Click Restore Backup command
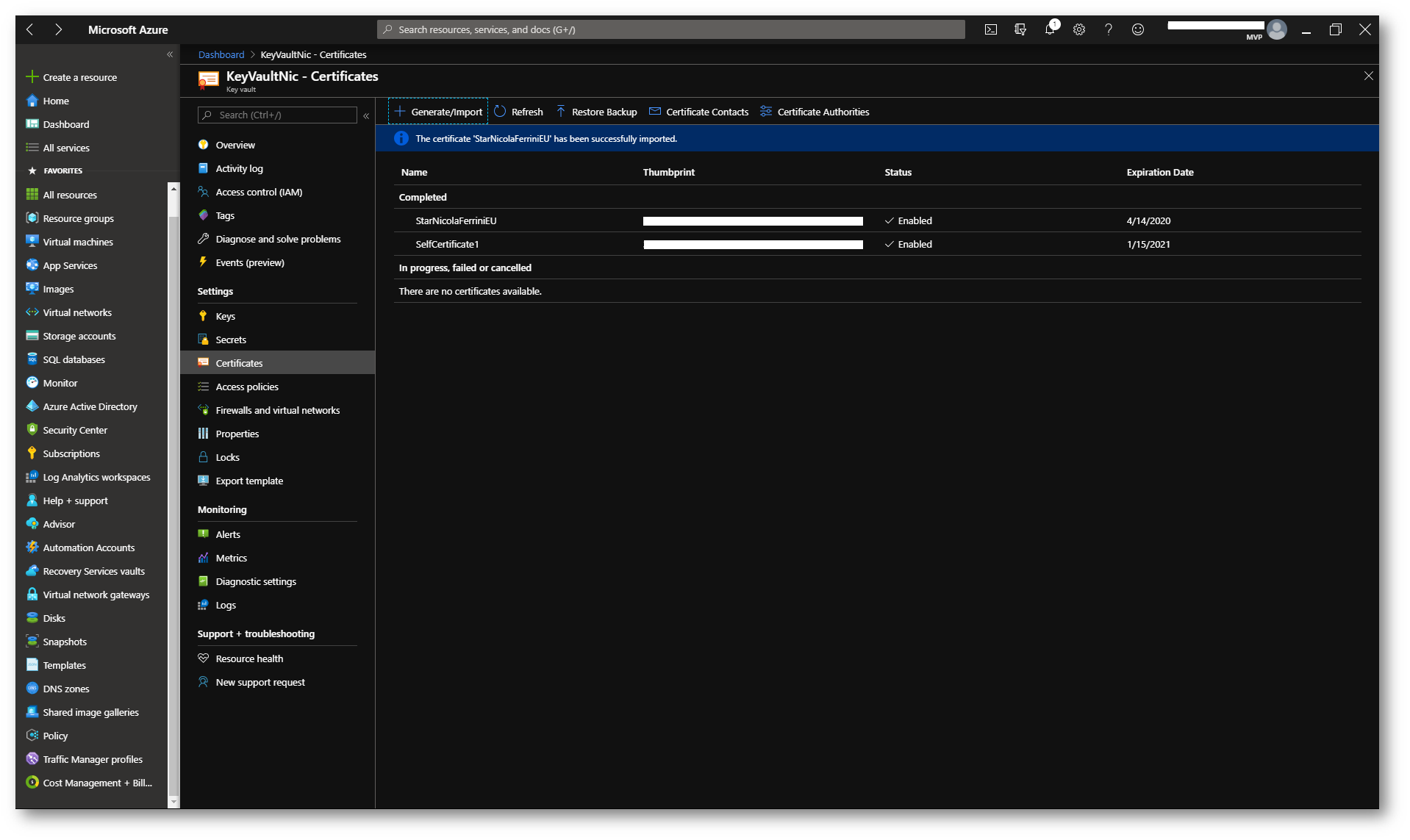 (596, 112)
